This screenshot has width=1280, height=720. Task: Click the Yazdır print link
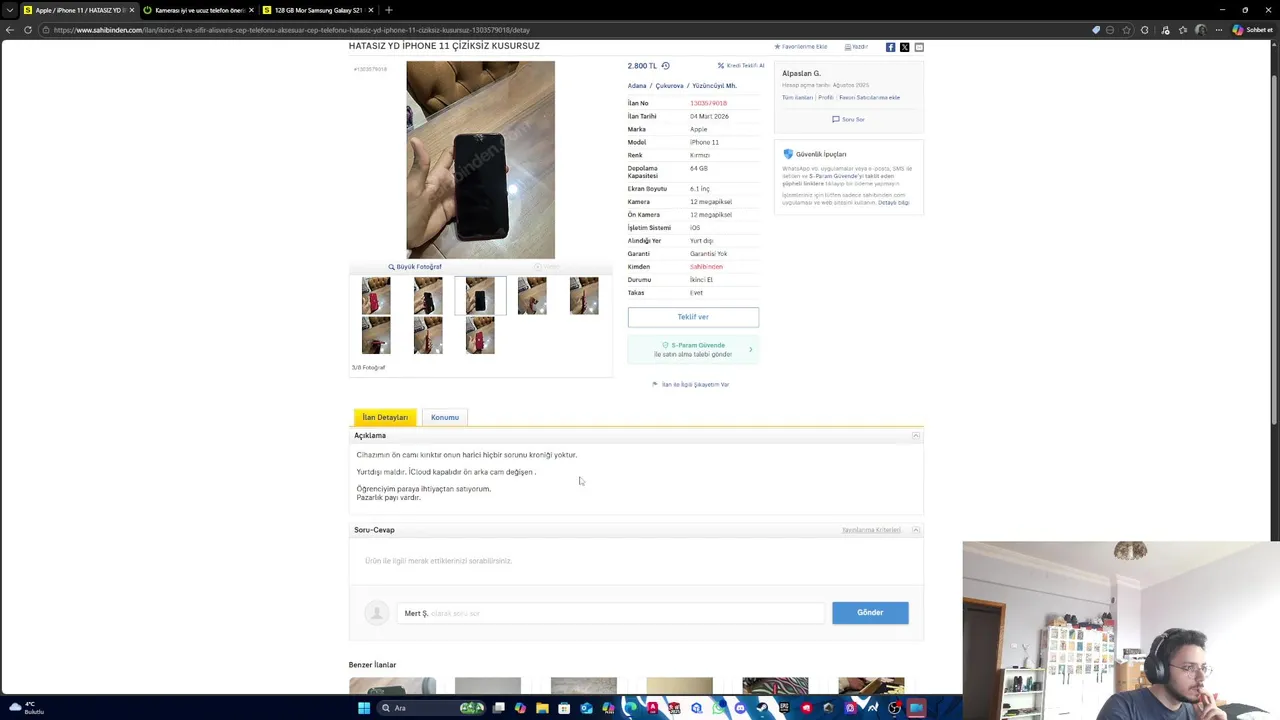(x=856, y=47)
